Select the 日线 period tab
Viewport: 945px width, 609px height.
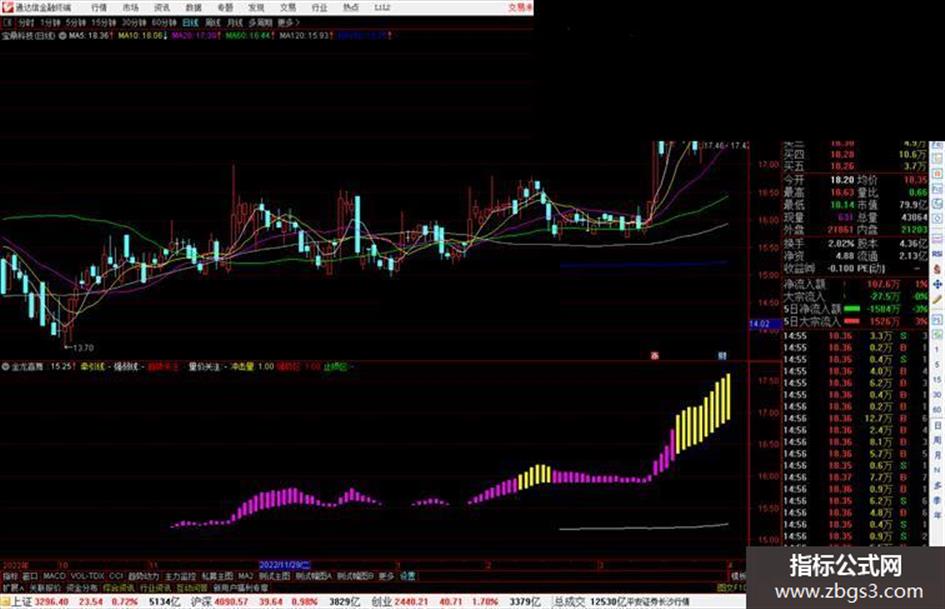[x=190, y=22]
